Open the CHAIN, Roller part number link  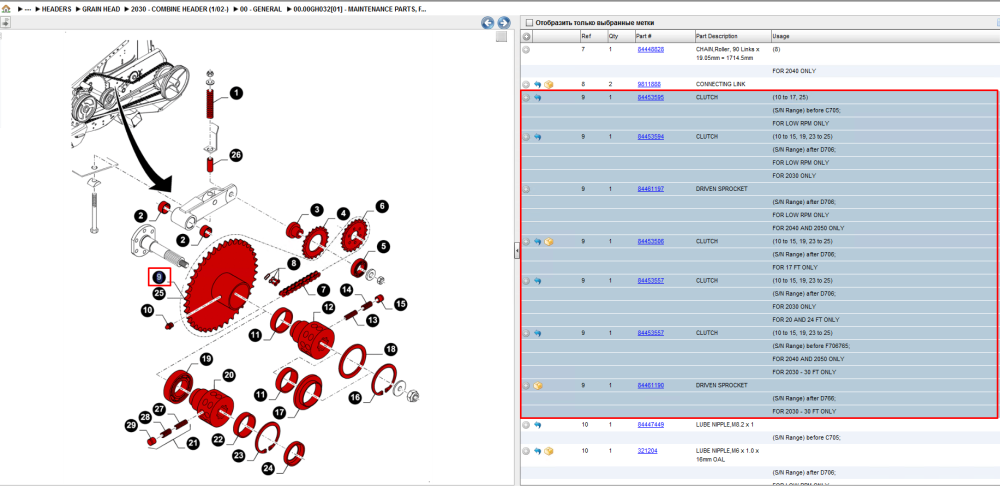pyautogui.click(x=651, y=49)
